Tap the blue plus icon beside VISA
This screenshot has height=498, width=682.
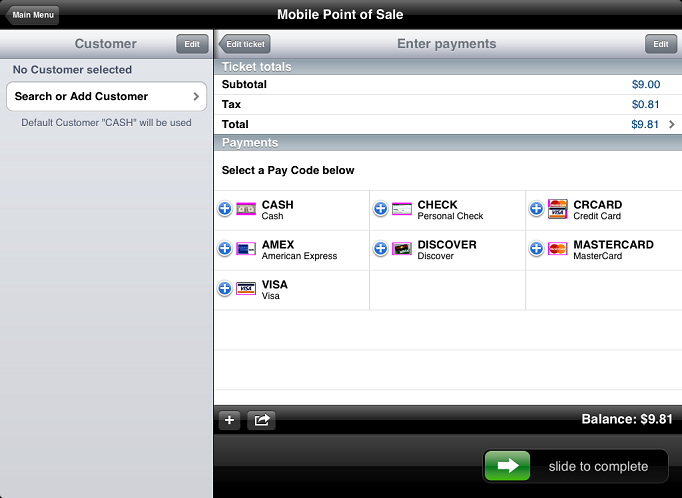224,288
